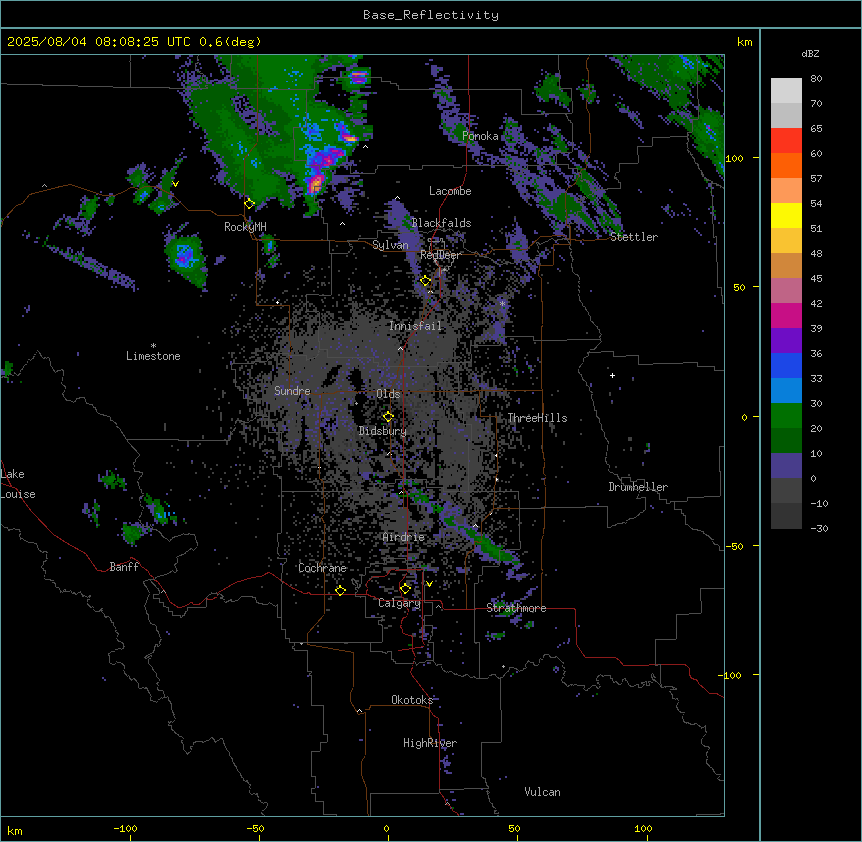Select the yellow diamond marker south of RedDeer
The height and width of the screenshot is (842, 862).
click(426, 281)
